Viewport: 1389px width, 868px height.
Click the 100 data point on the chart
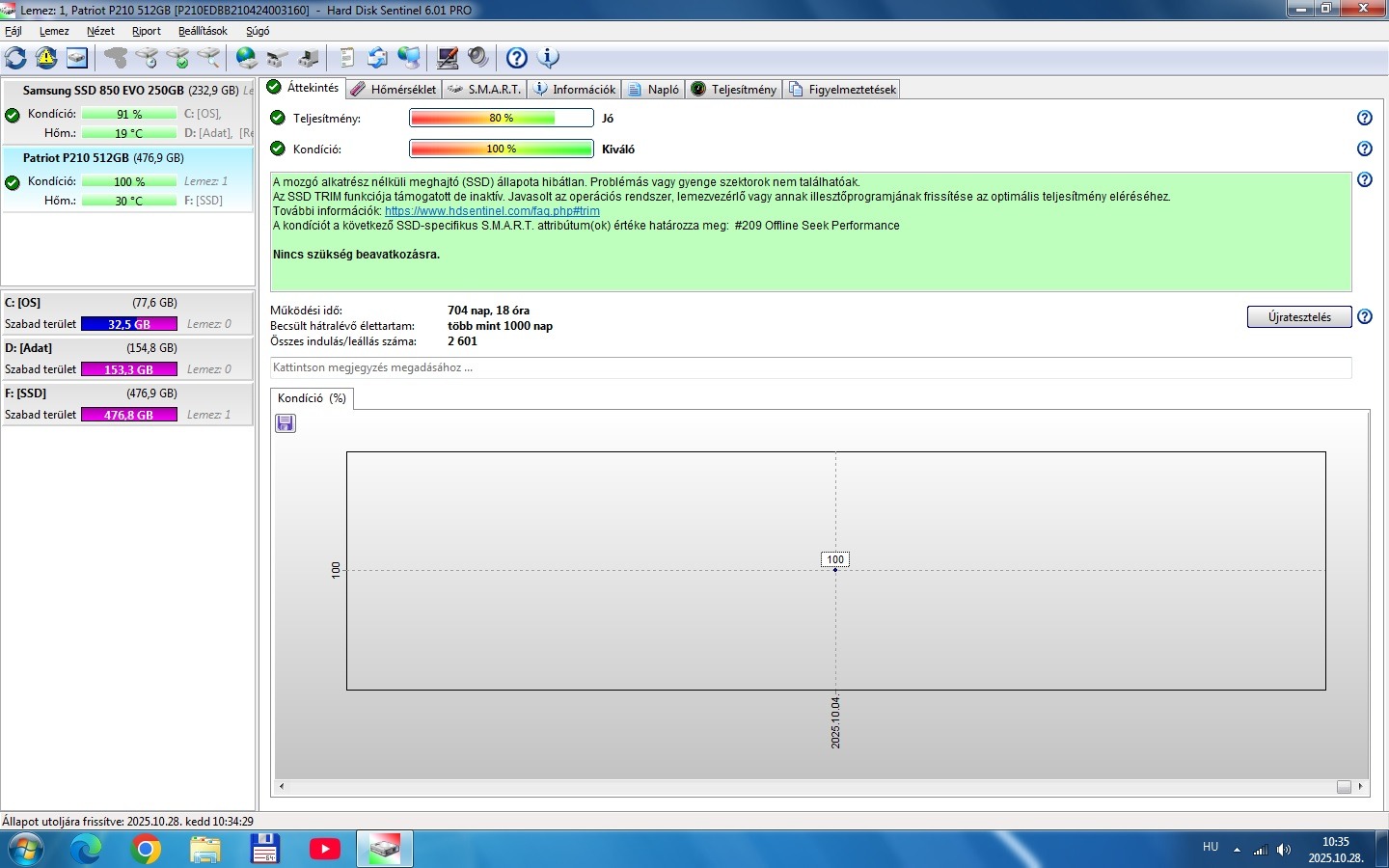pyautogui.click(x=835, y=570)
